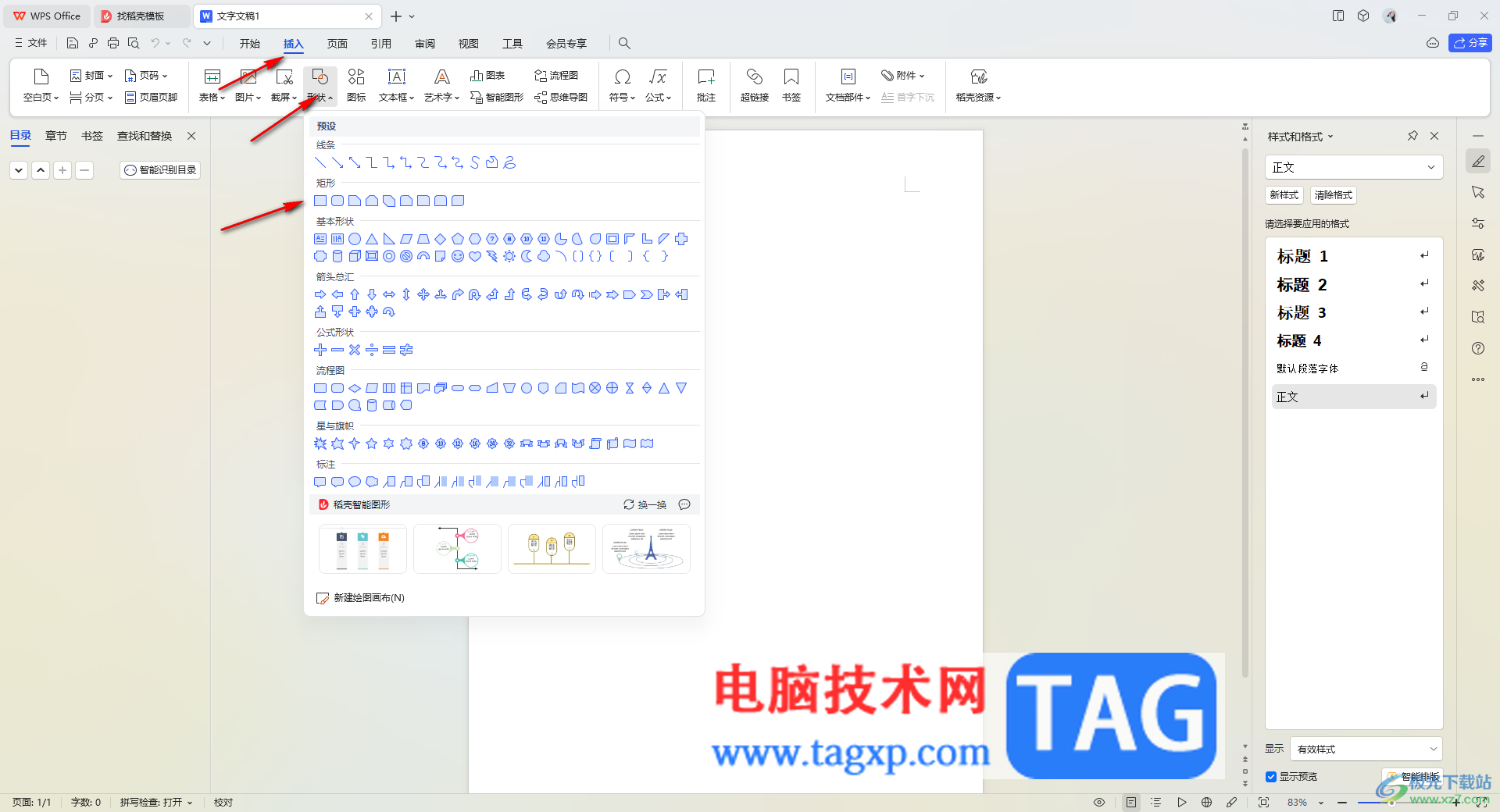This screenshot has width=1500, height=812.
Task: Click the search icon in menu bar
Action: pyautogui.click(x=624, y=44)
